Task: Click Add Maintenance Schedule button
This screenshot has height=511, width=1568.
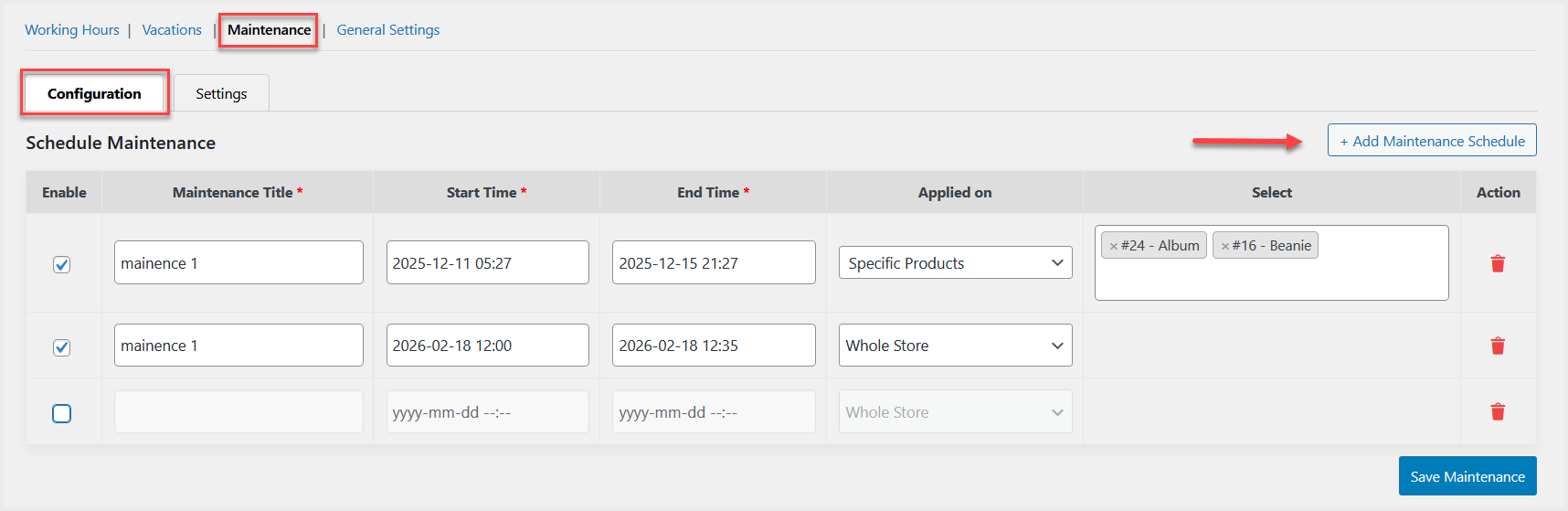Action: pyautogui.click(x=1432, y=141)
